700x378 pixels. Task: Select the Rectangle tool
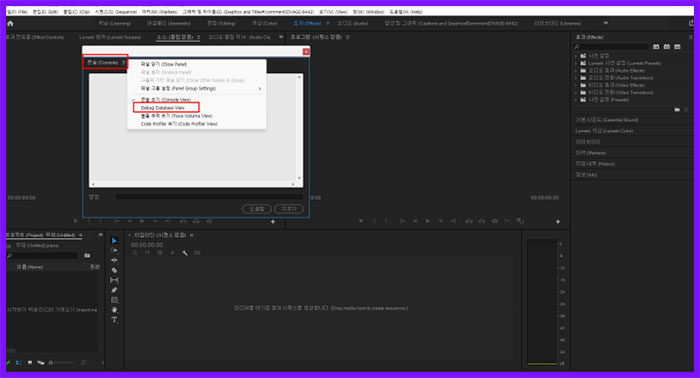click(x=114, y=300)
